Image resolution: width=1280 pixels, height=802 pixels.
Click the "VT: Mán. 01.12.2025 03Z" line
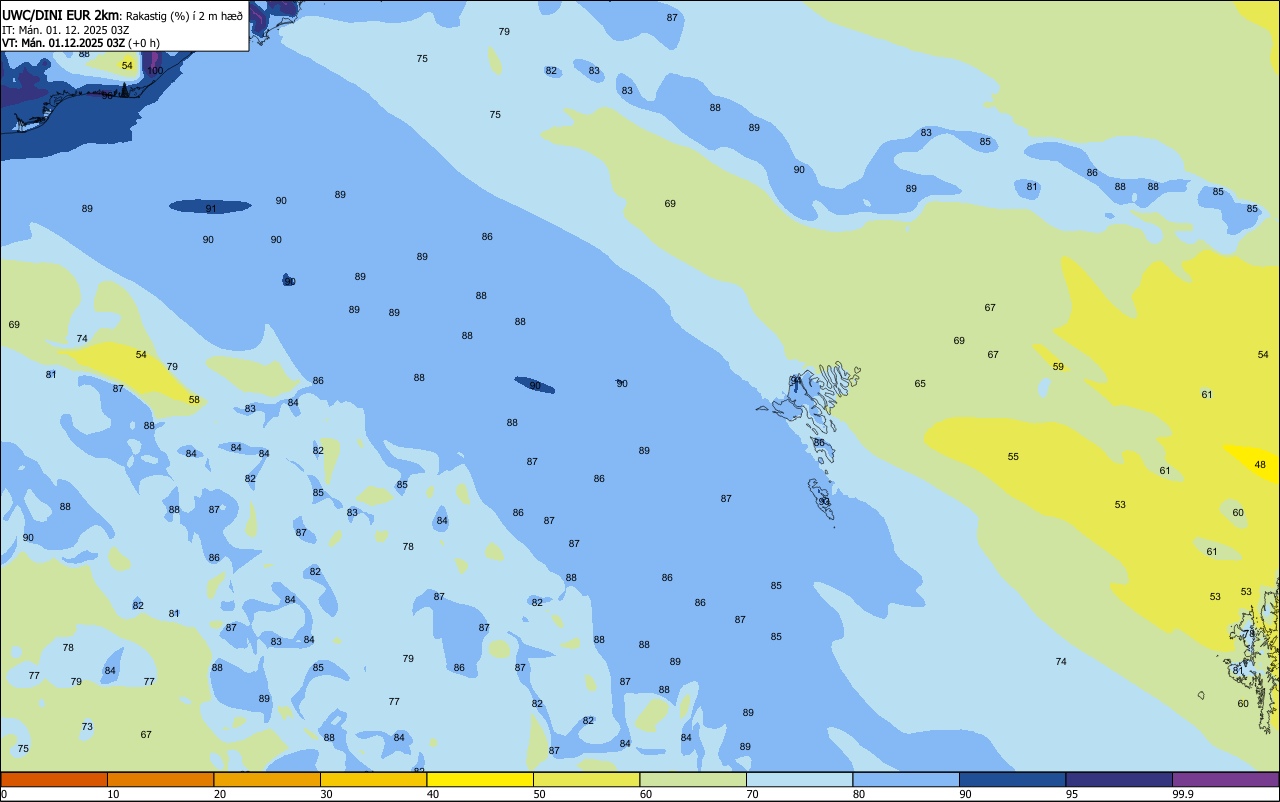click(x=62, y=43)
